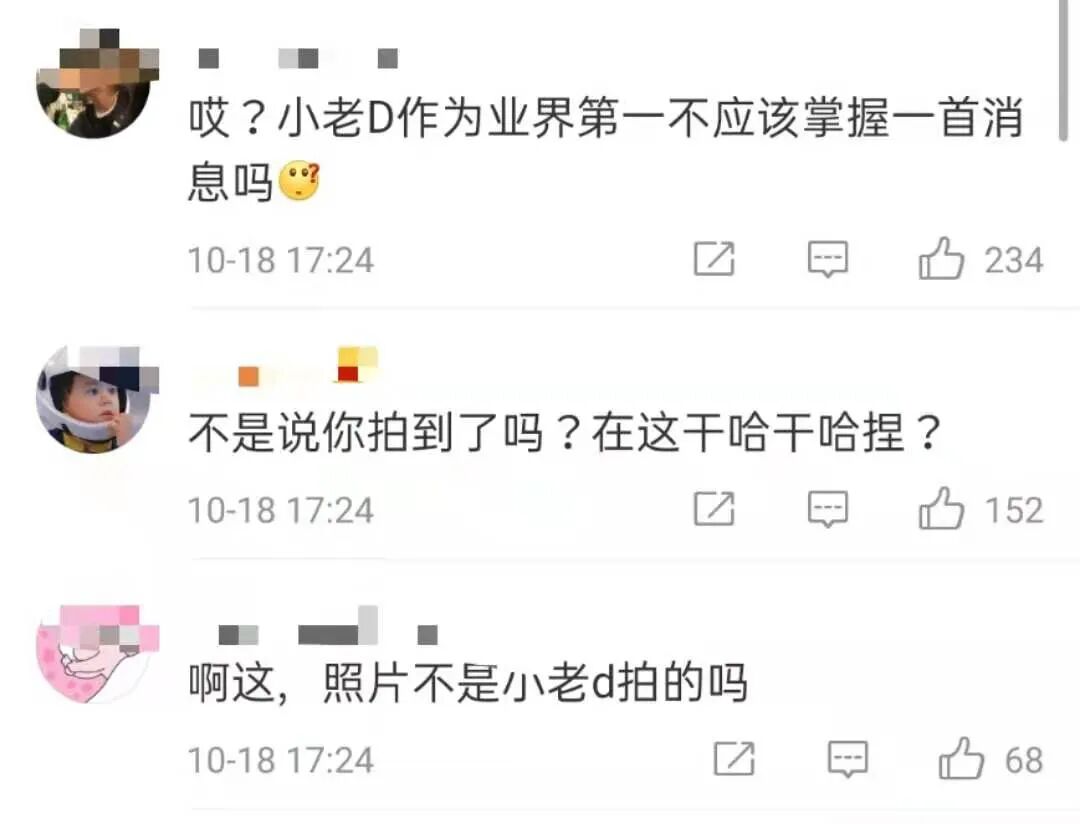The image size is (1080, 824).
Task: Like the comment with 152 likes
Action: (940, 508)
